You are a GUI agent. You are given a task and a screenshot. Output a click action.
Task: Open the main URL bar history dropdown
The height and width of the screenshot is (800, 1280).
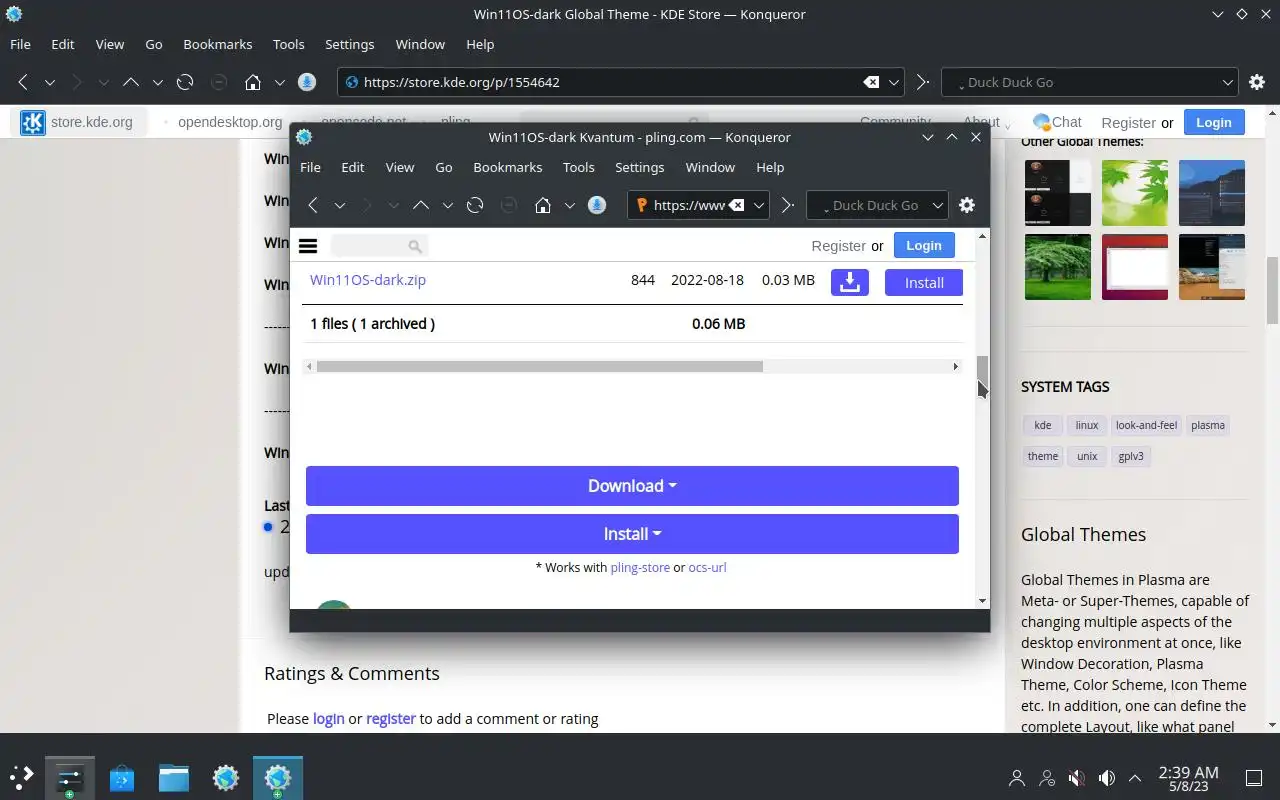click(895, 82)
